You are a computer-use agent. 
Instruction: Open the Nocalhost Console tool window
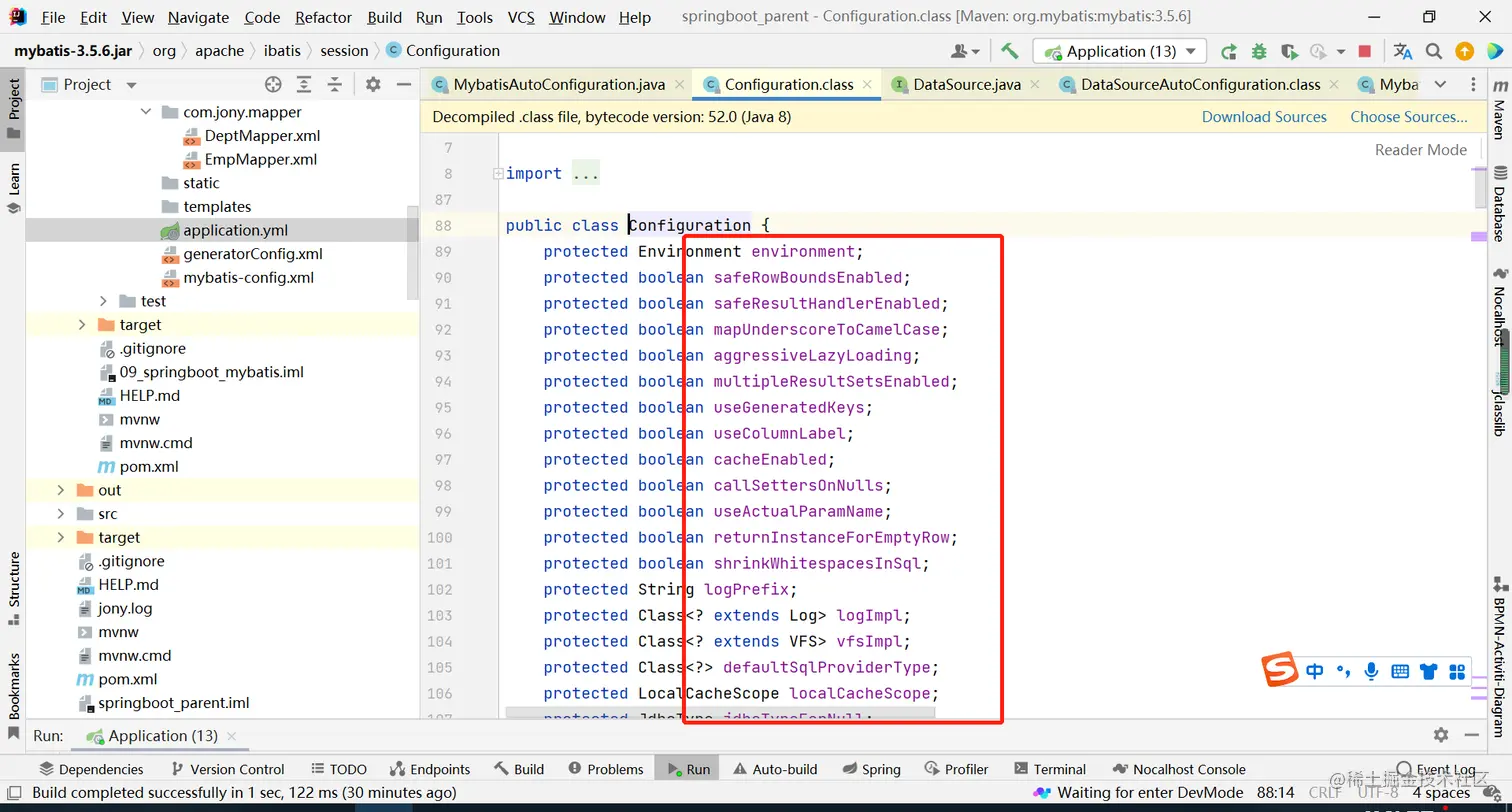click(x=1180, y=769)
